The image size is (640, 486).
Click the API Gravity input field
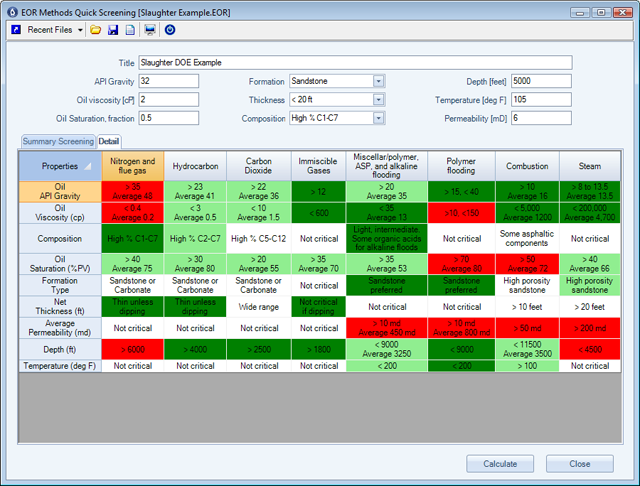(x=169, y=81)
